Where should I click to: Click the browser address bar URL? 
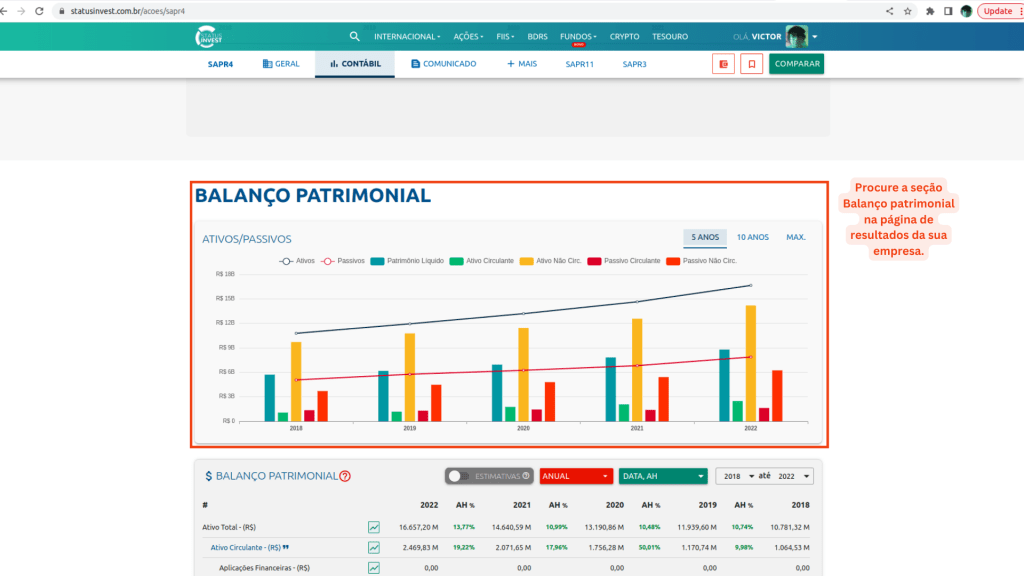[x=140, y=11]
